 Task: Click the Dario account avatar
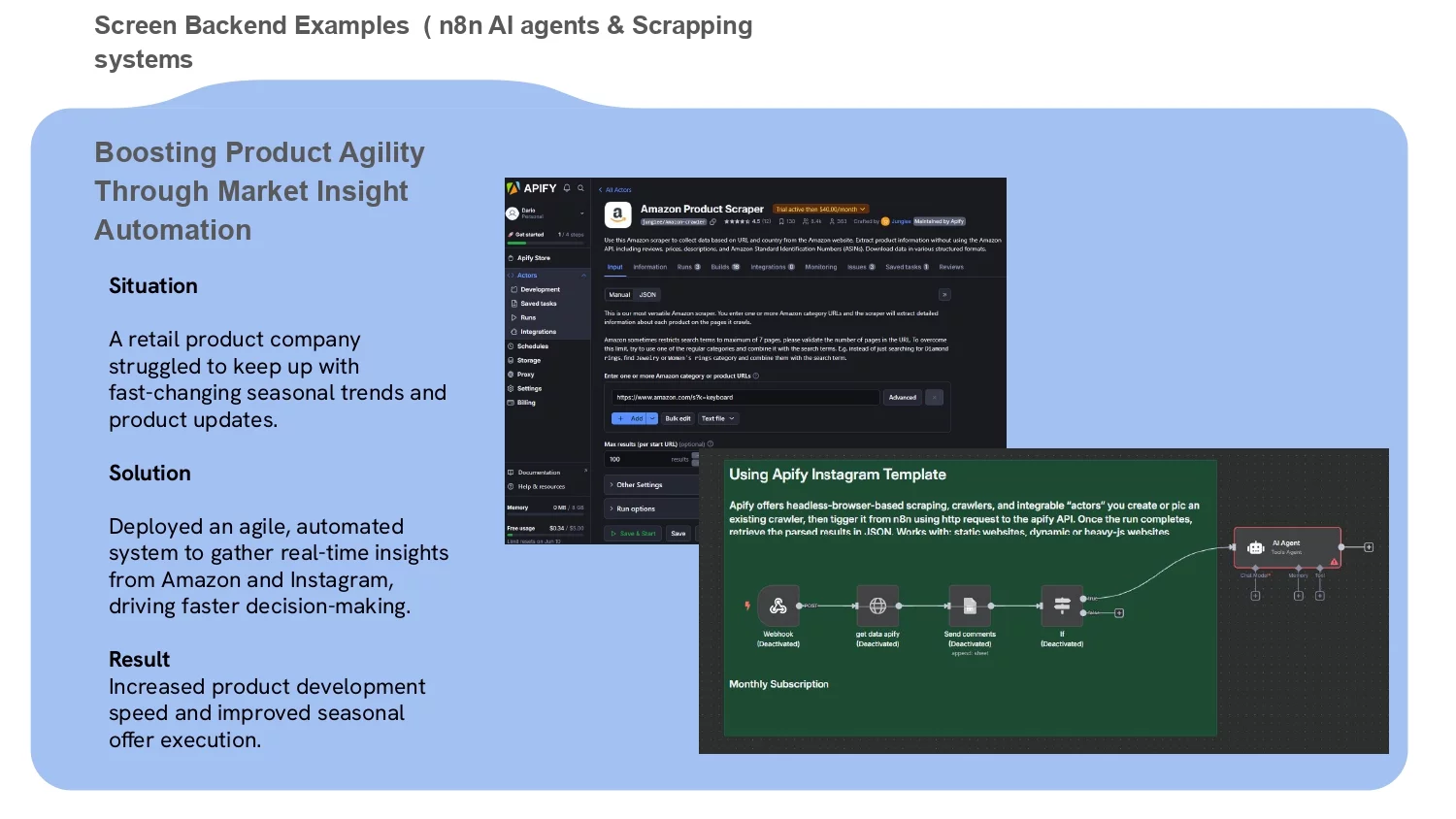pos(513,213)
